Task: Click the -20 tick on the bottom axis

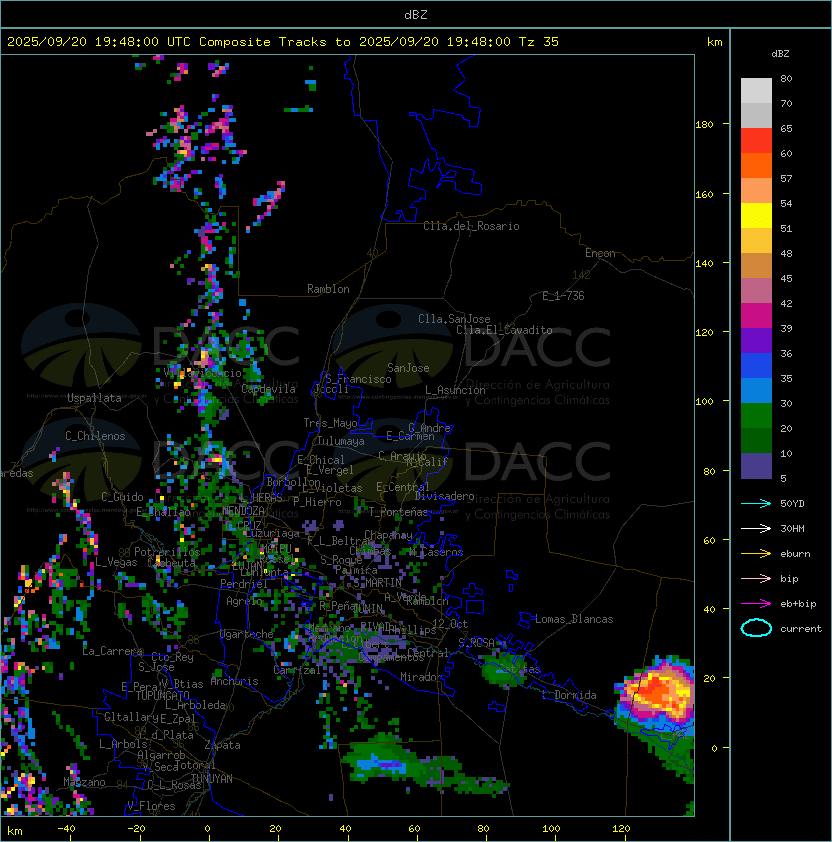Action: [136, 829]
